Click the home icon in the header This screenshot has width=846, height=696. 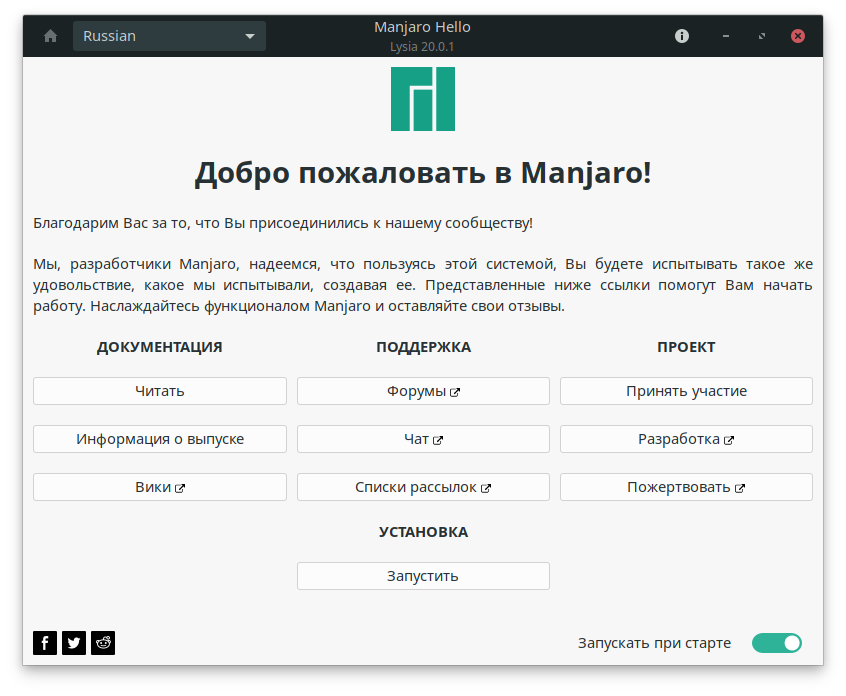pos(50,36)
